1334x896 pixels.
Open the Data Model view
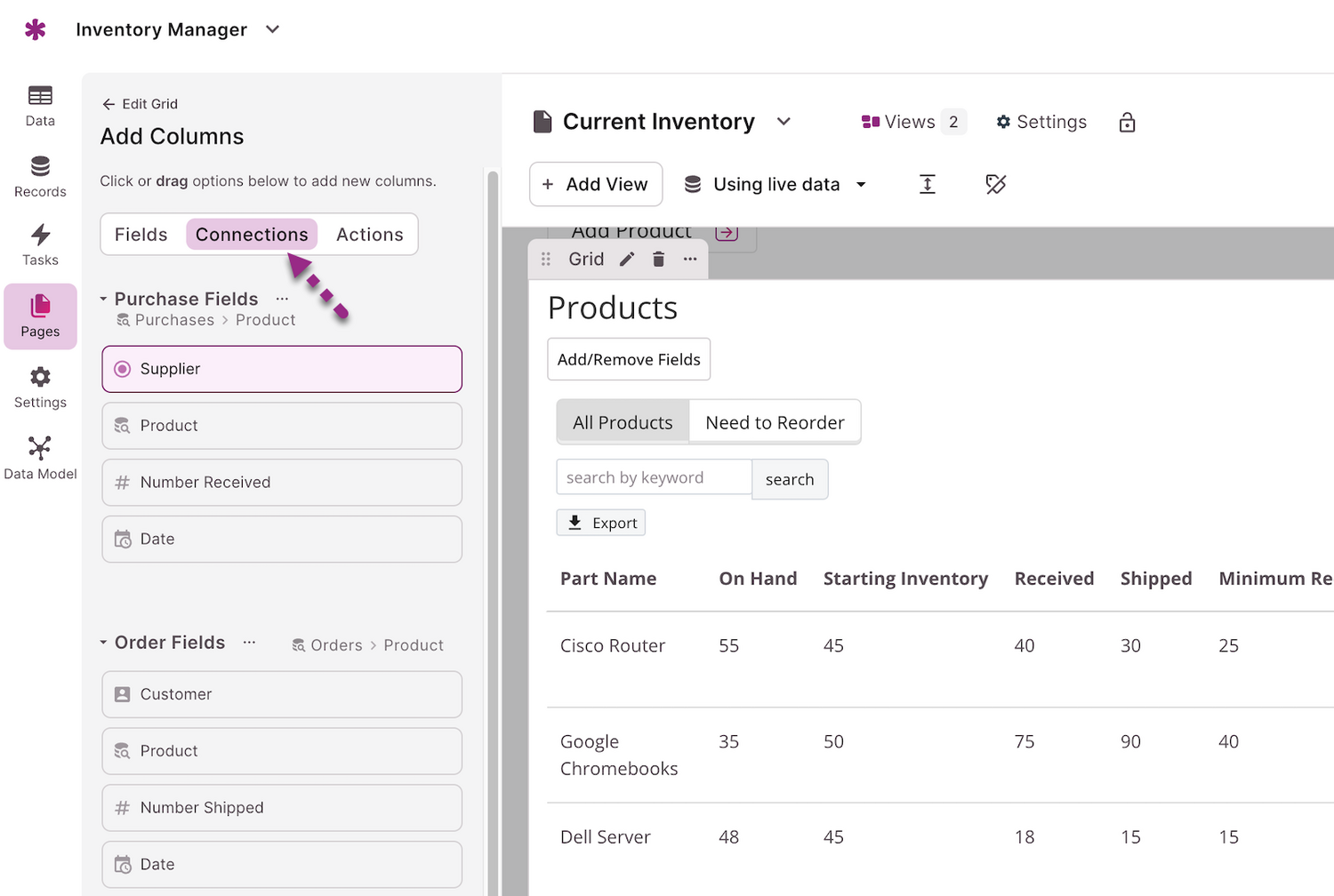coord(40,458)
